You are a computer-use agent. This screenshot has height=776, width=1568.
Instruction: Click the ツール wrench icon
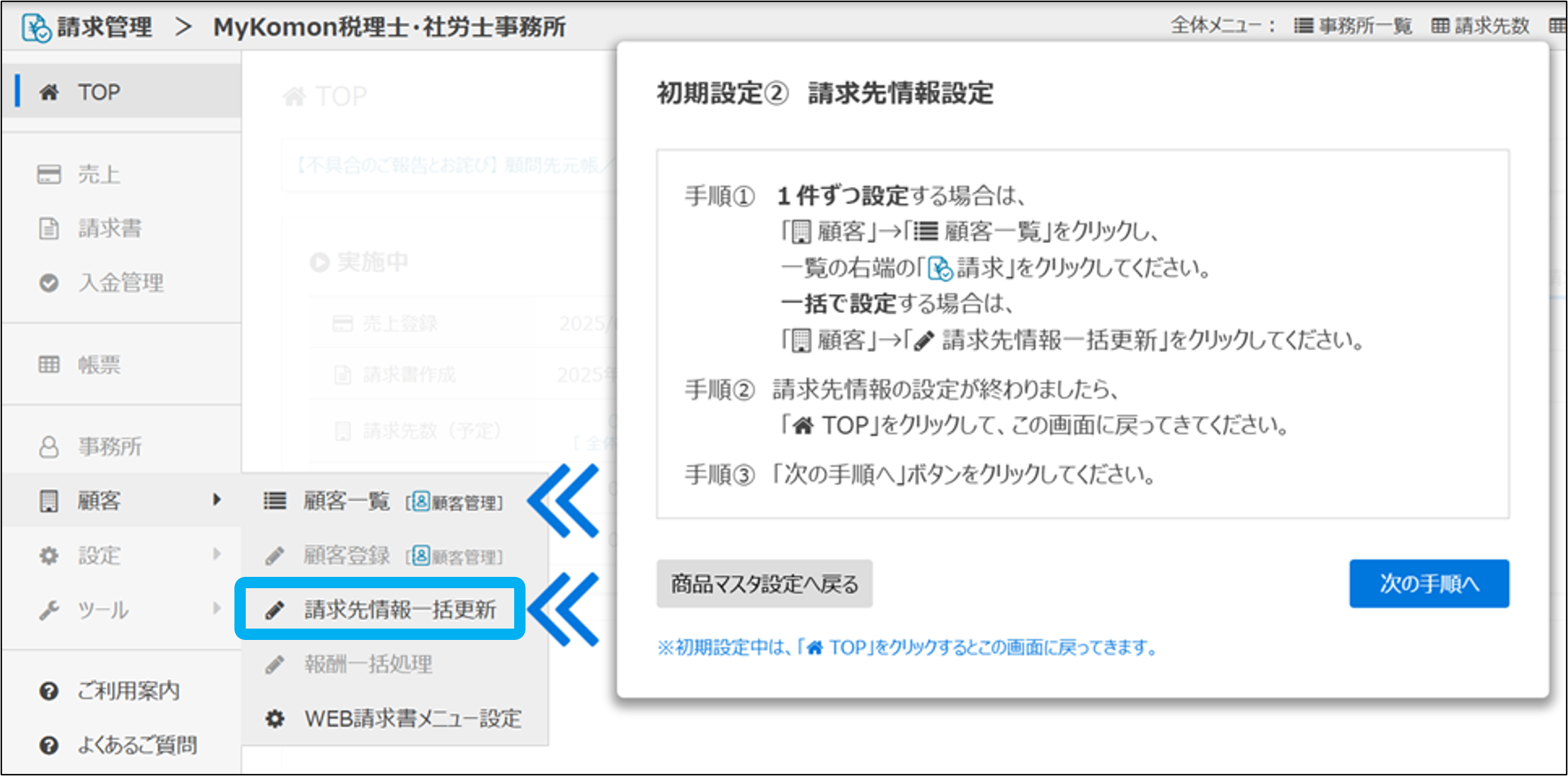coord(49,610)
